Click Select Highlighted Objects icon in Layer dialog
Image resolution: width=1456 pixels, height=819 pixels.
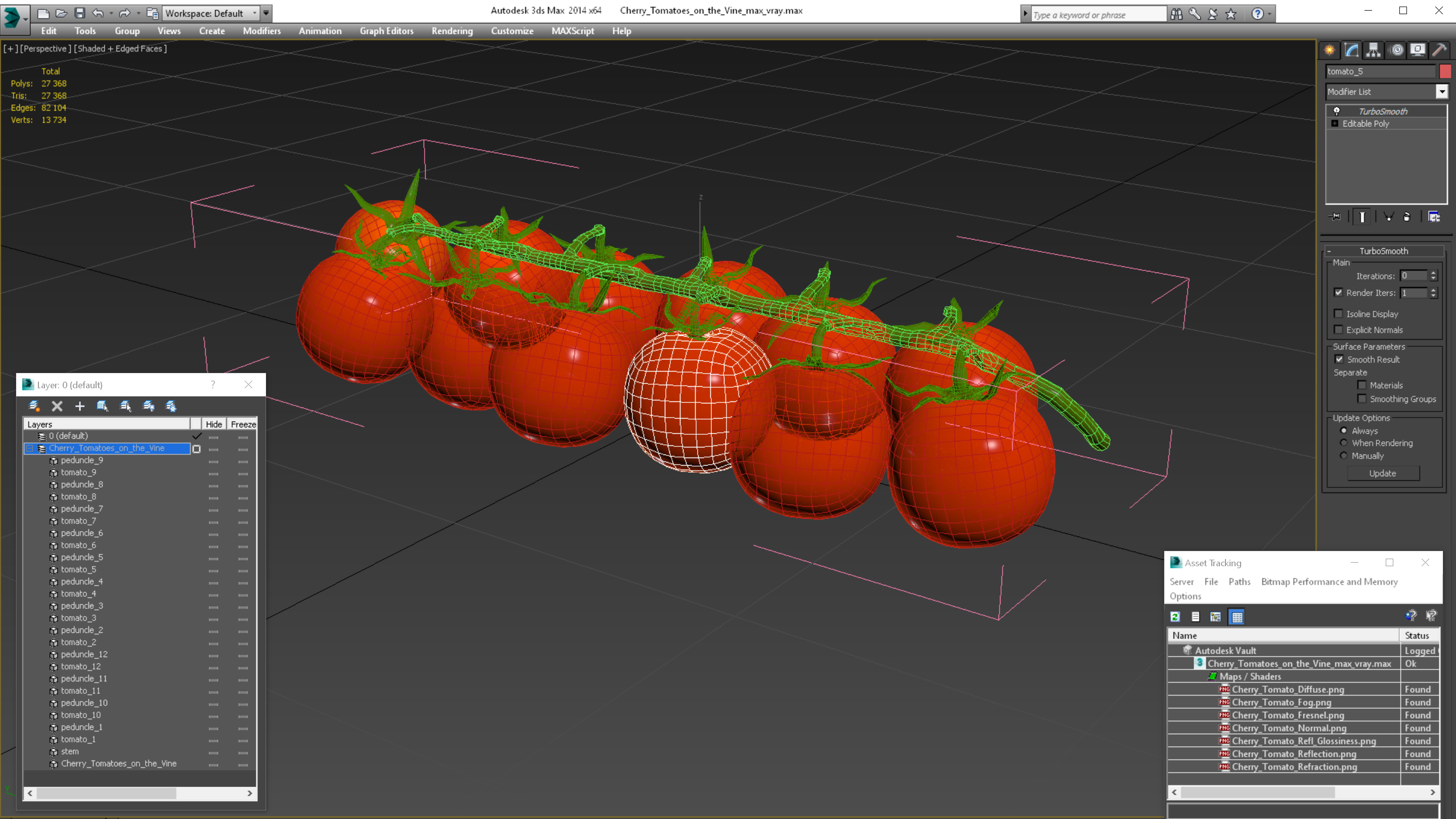(102, 406)
